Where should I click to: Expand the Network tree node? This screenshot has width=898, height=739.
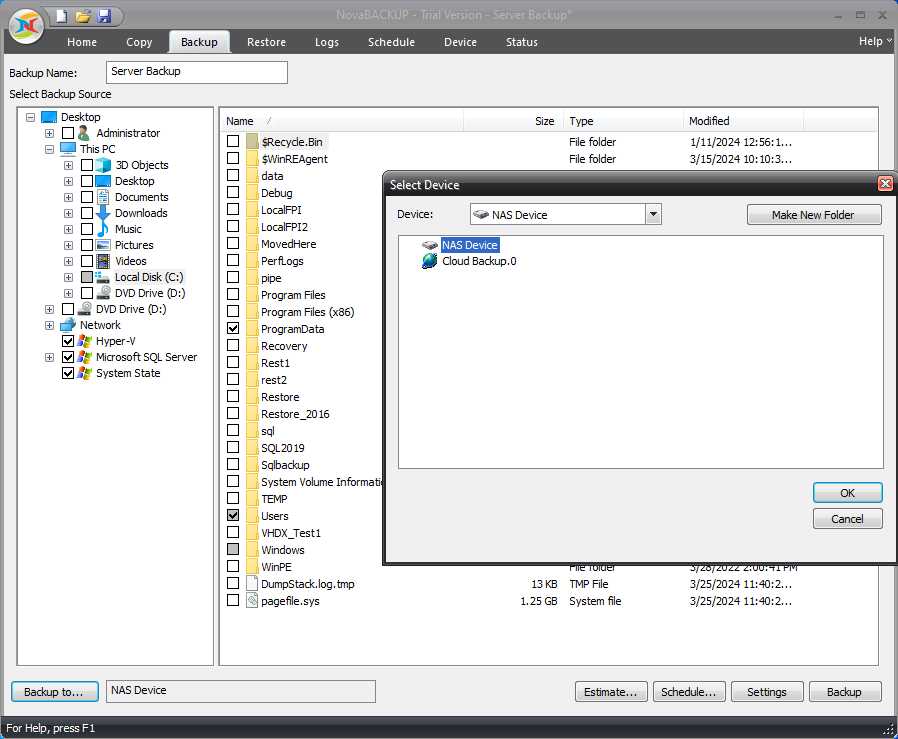point(49,325)
